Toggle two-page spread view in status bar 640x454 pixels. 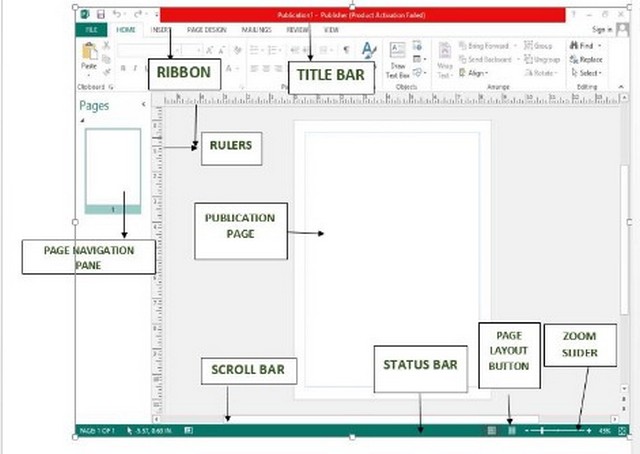click(511, 430)
